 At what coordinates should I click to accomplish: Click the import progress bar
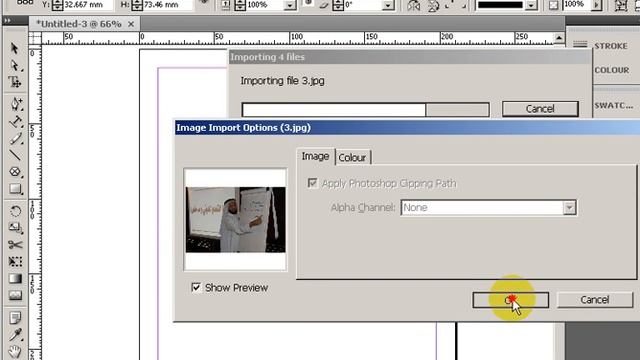click(x=366, y=109)
